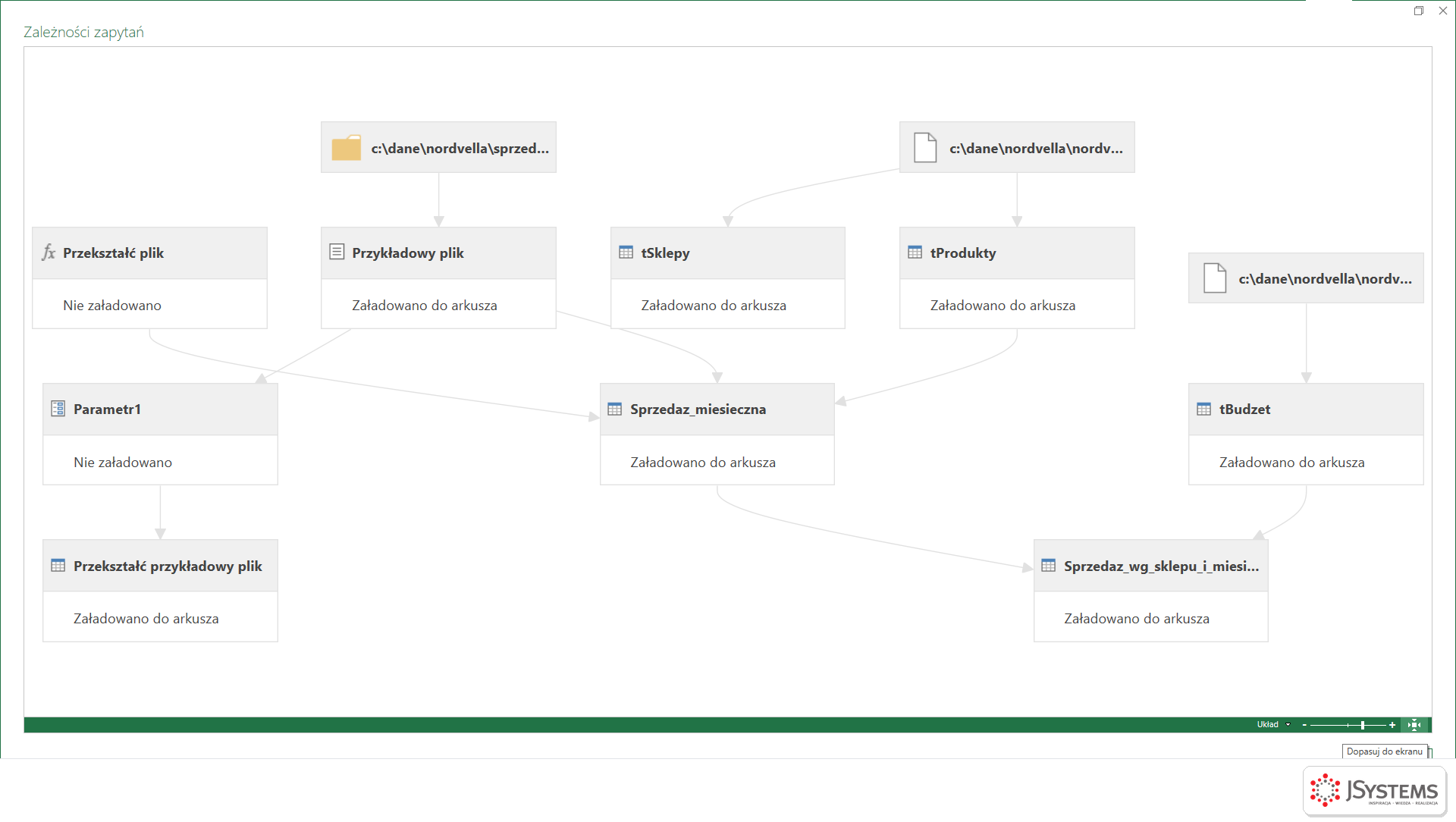Screen dimensions: 1456x822
Task: Click 'Załadowano do arkusza' under tSklepy
Action: point(714,306)
